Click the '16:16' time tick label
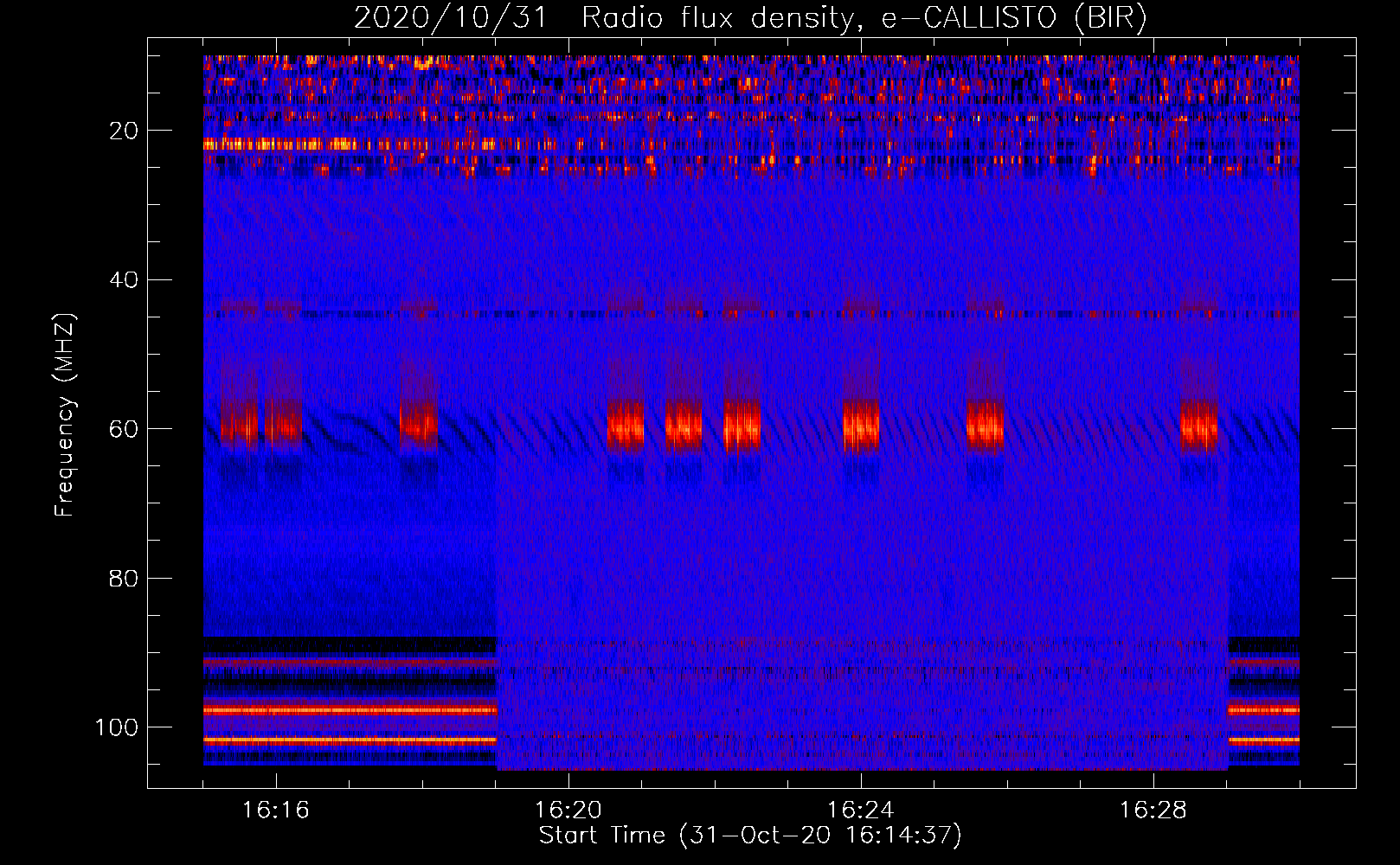The width and height of the screenshot is (1400, 865). click(275, 811)
